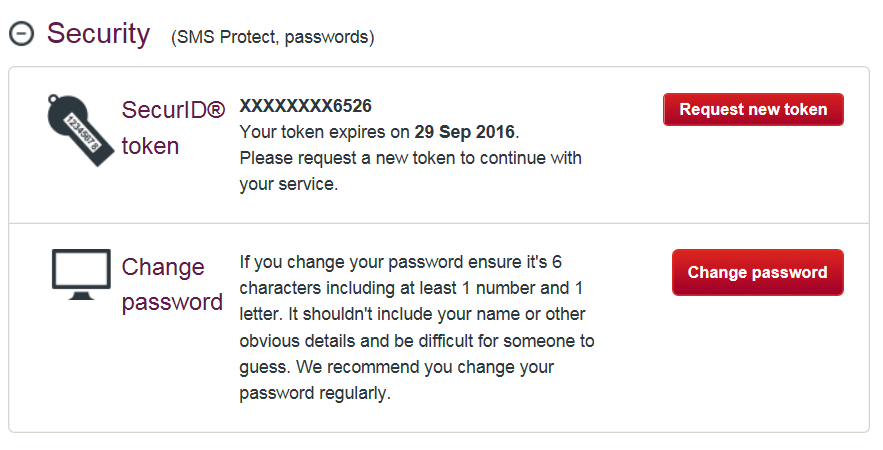Click the monitor stand below the screen icon
883x450 pixels.
[82, 295]
